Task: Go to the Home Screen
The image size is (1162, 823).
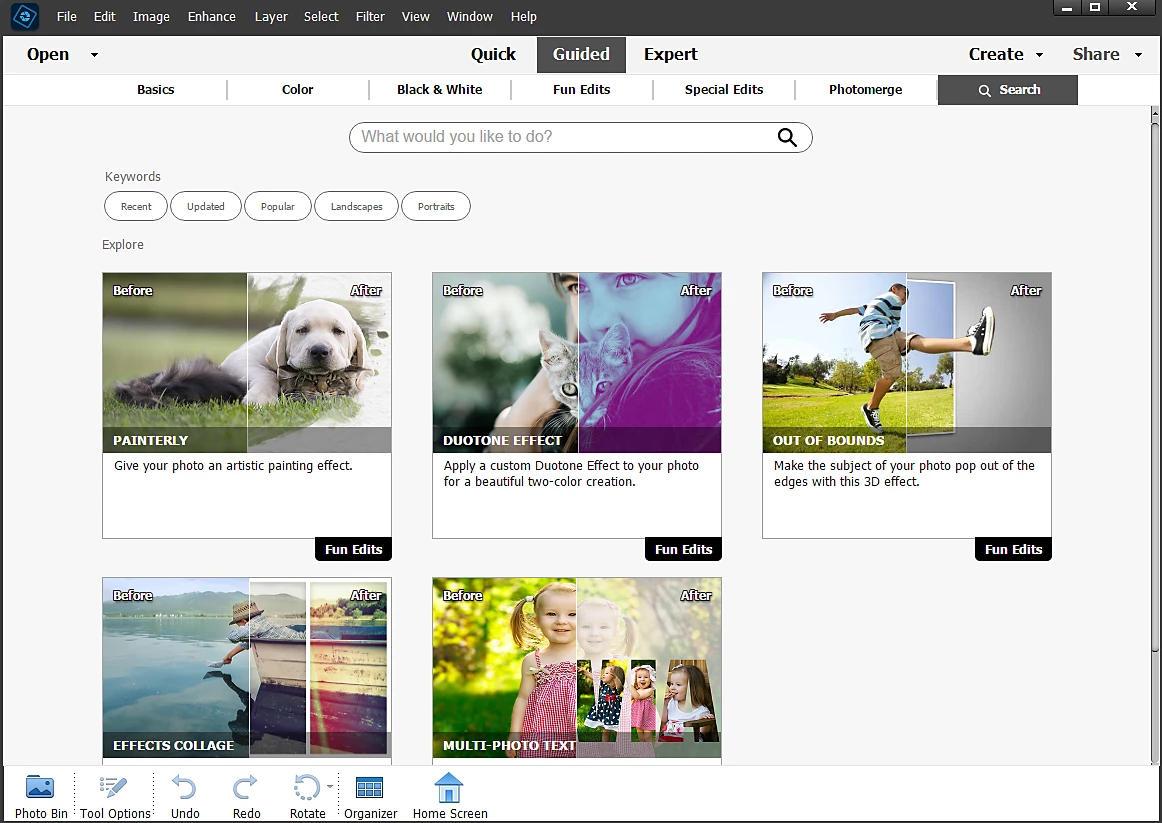Action: [450, 788]
